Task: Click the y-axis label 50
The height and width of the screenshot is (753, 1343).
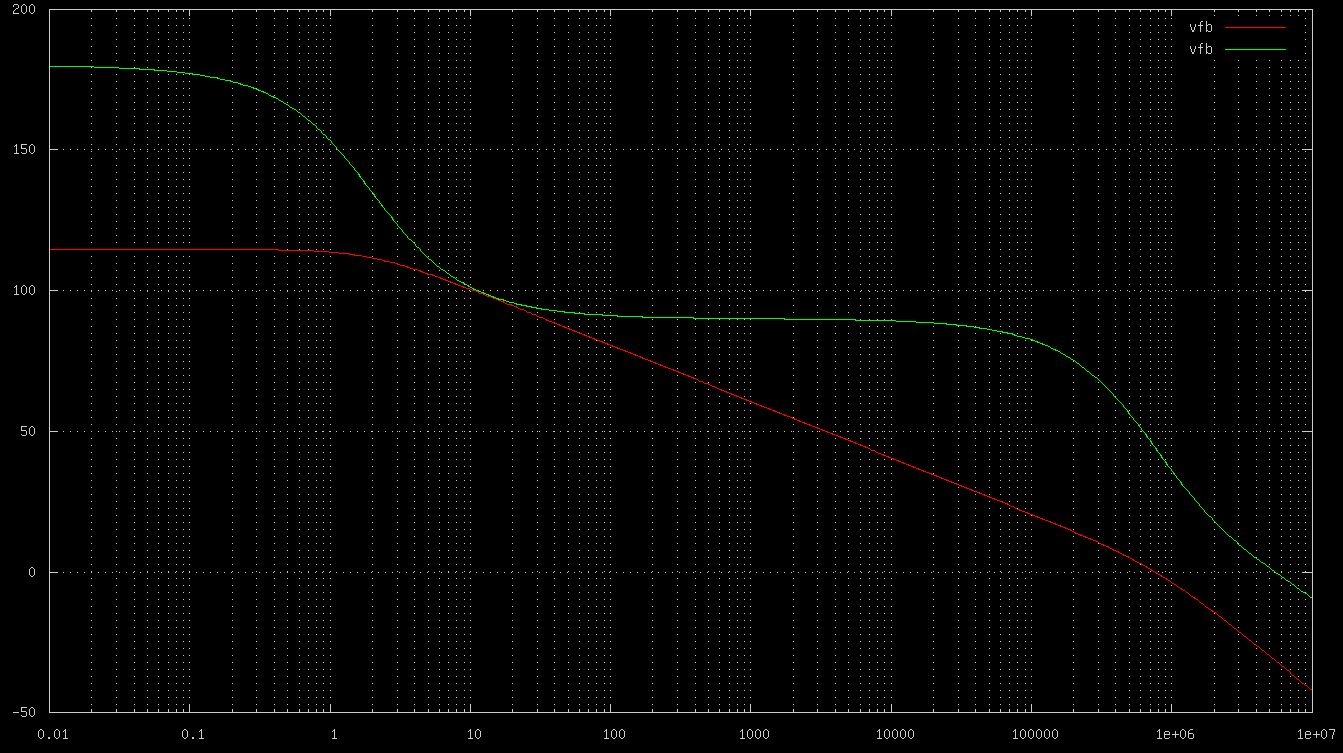Action: click(27, 432)
